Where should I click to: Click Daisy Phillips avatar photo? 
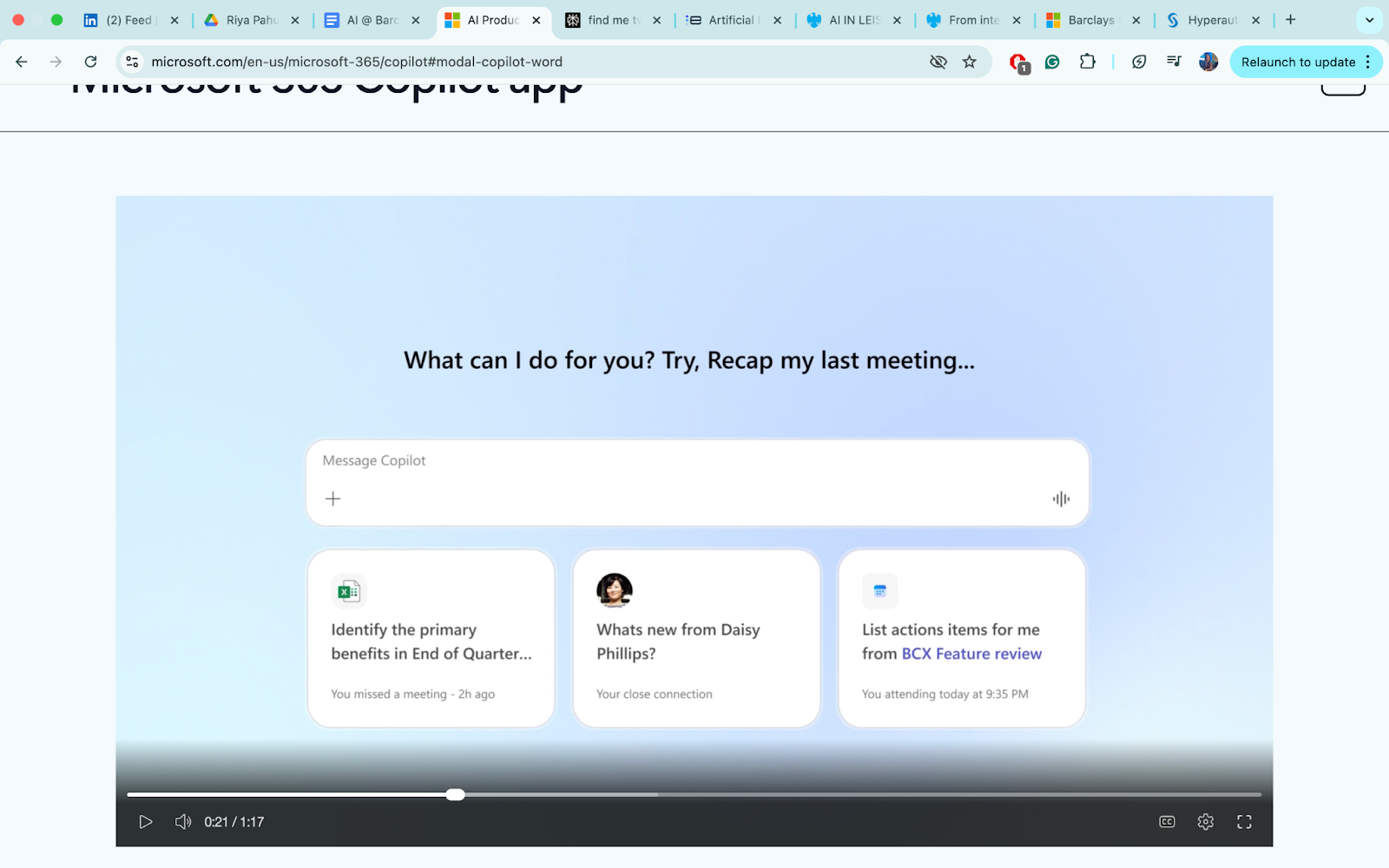pyautogui.click(x=615, y=591)
